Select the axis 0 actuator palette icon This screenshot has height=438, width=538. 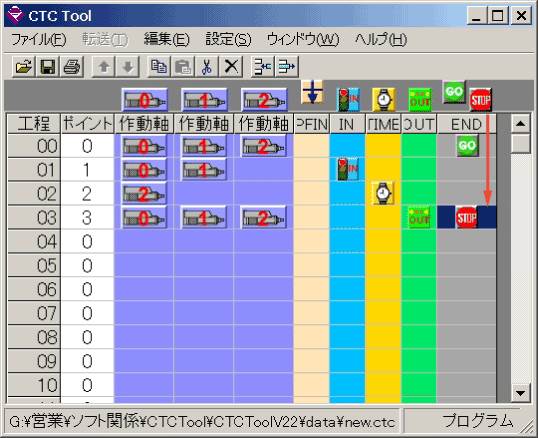144,100
